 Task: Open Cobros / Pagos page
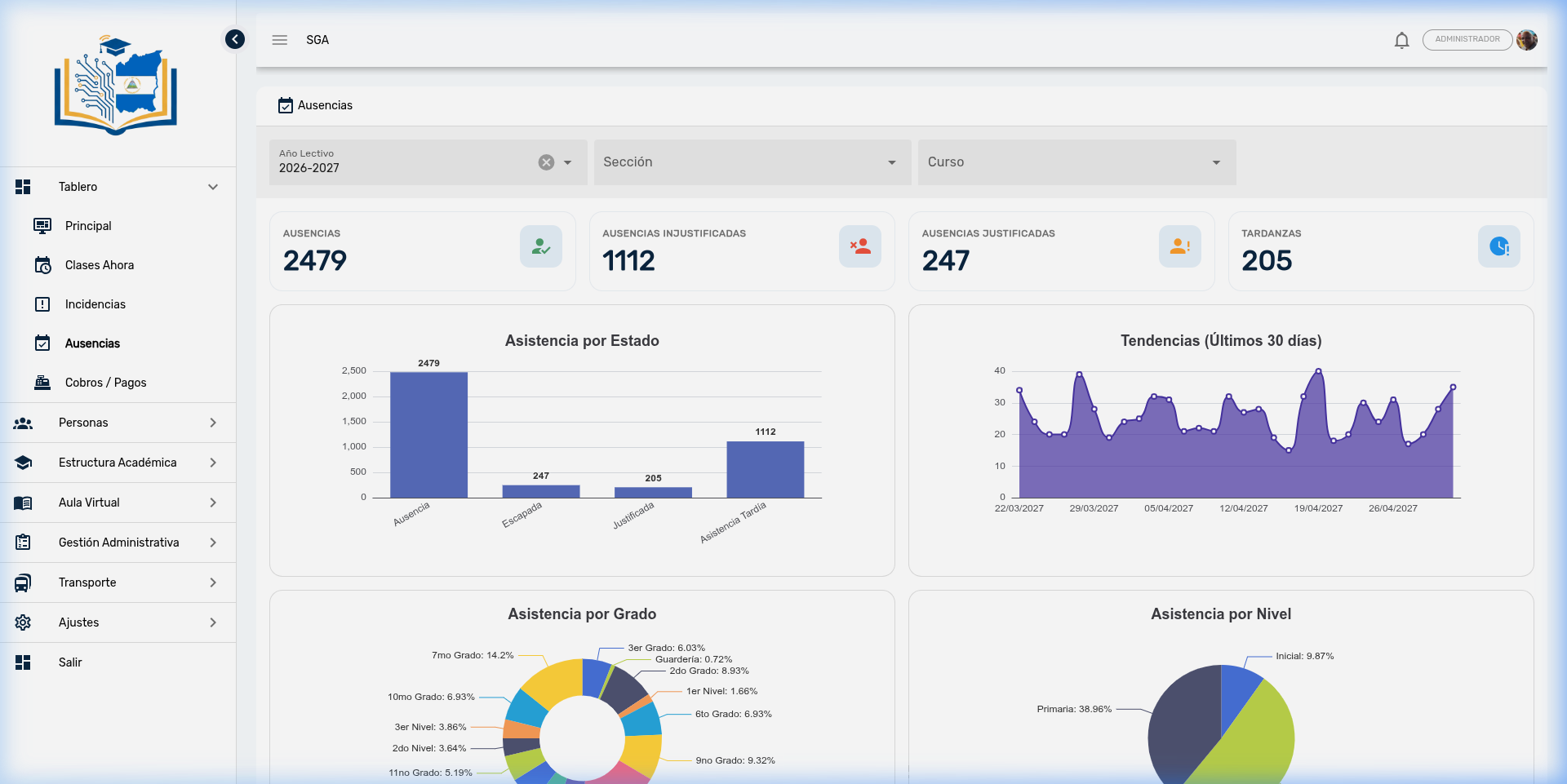tap(105, 383)
